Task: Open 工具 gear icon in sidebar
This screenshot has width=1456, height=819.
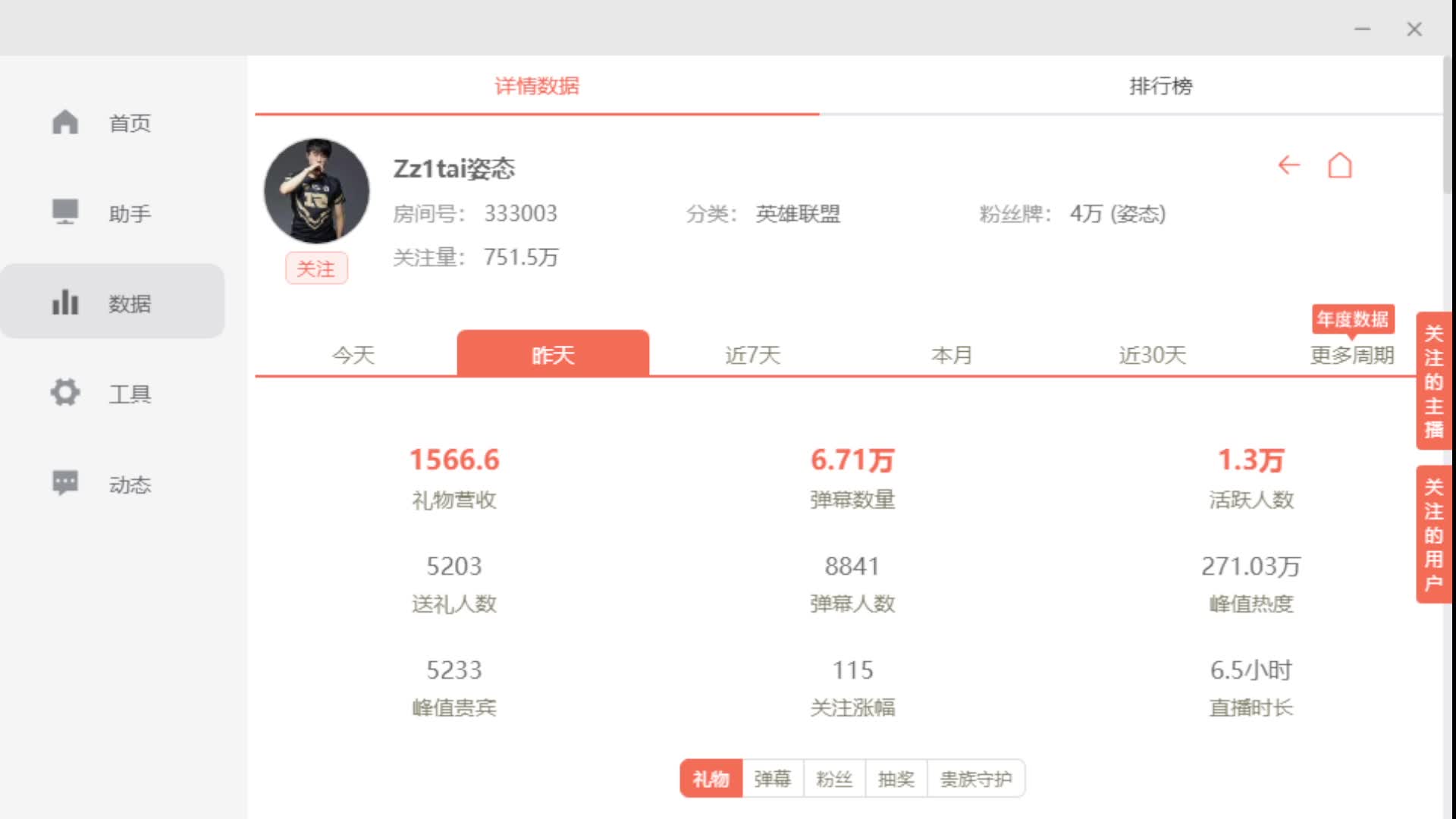Action: [65, 393]
